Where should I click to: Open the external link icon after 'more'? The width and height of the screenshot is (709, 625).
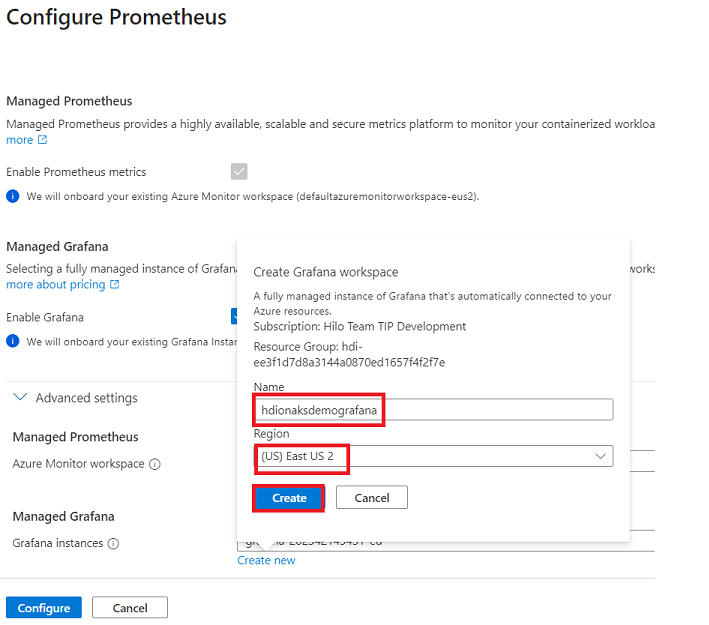[42, 140]
